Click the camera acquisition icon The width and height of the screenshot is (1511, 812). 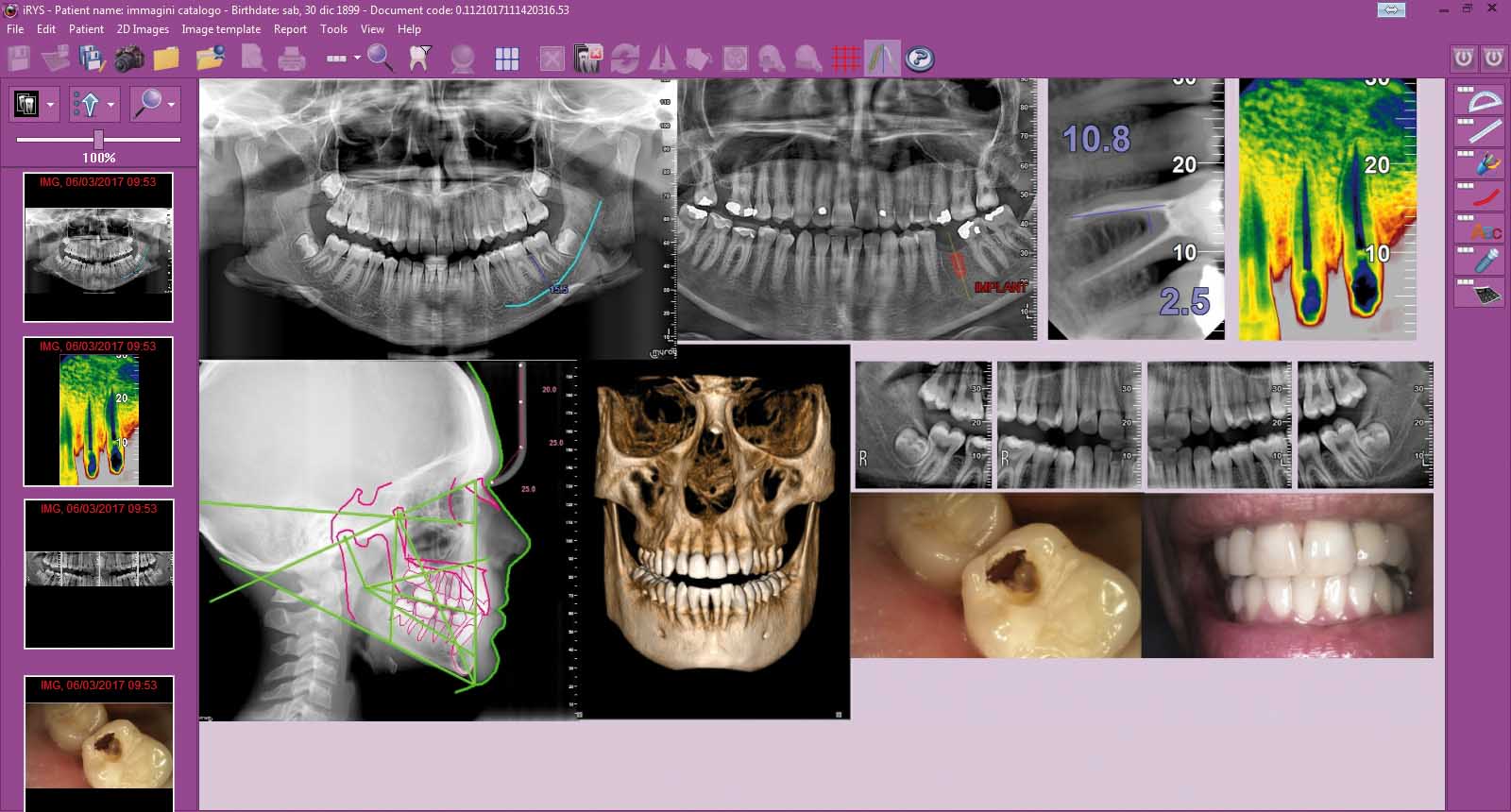129,59
